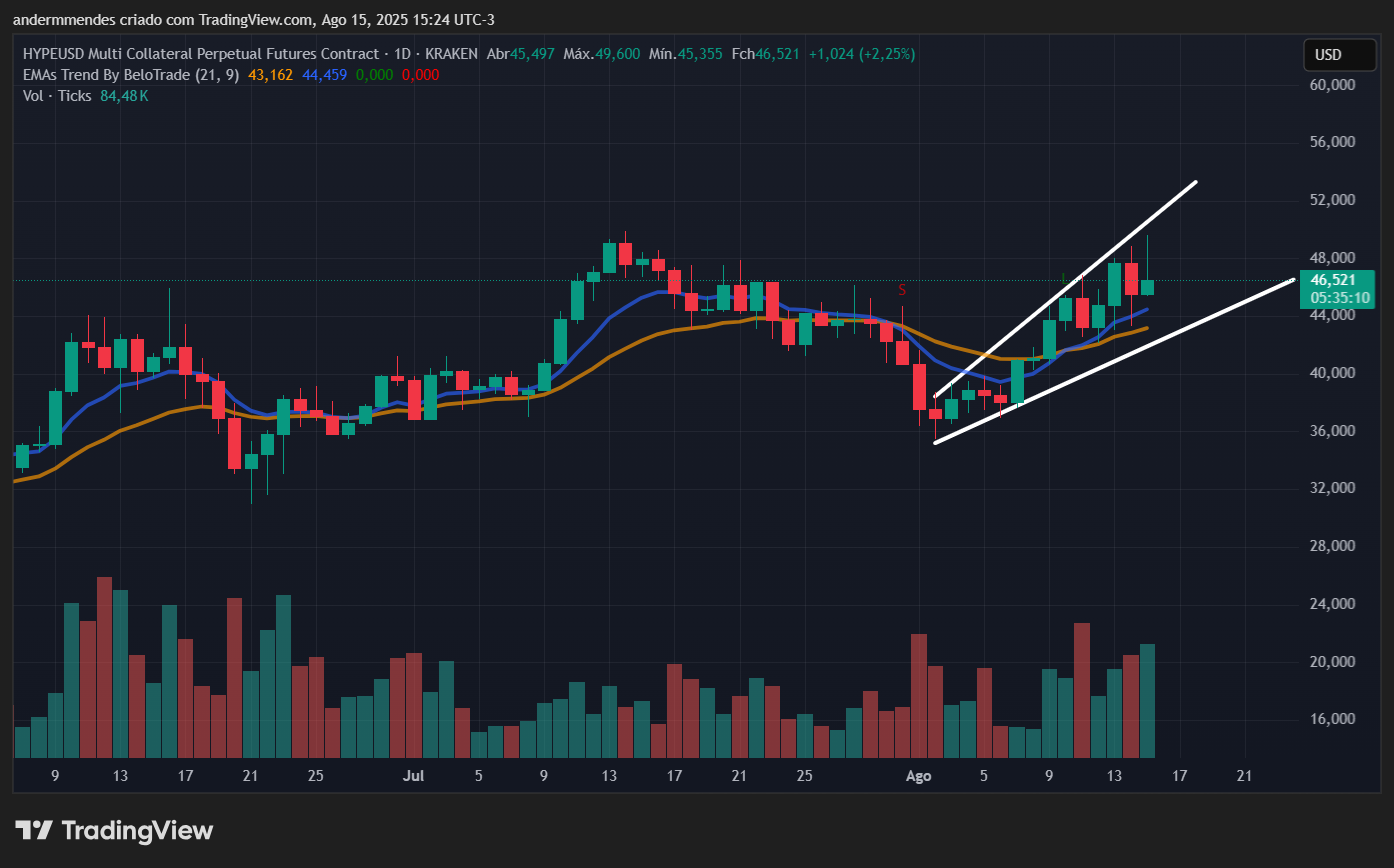This screenshot has height=868, width=1394.
Task: Click the orange EMA value 43,162
Action: (x=270, y=75)
